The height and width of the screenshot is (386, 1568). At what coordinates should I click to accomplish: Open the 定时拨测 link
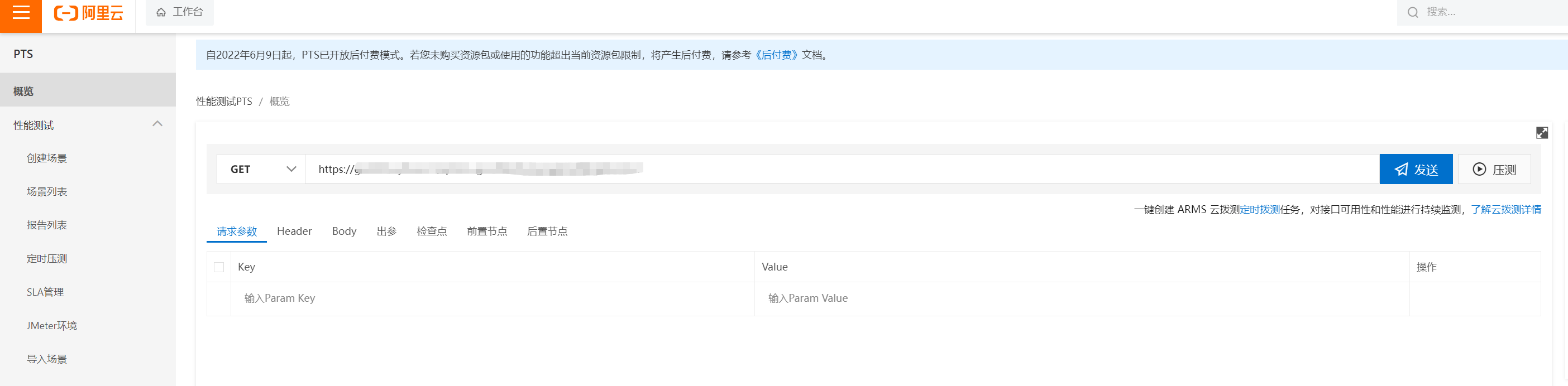1259,209
